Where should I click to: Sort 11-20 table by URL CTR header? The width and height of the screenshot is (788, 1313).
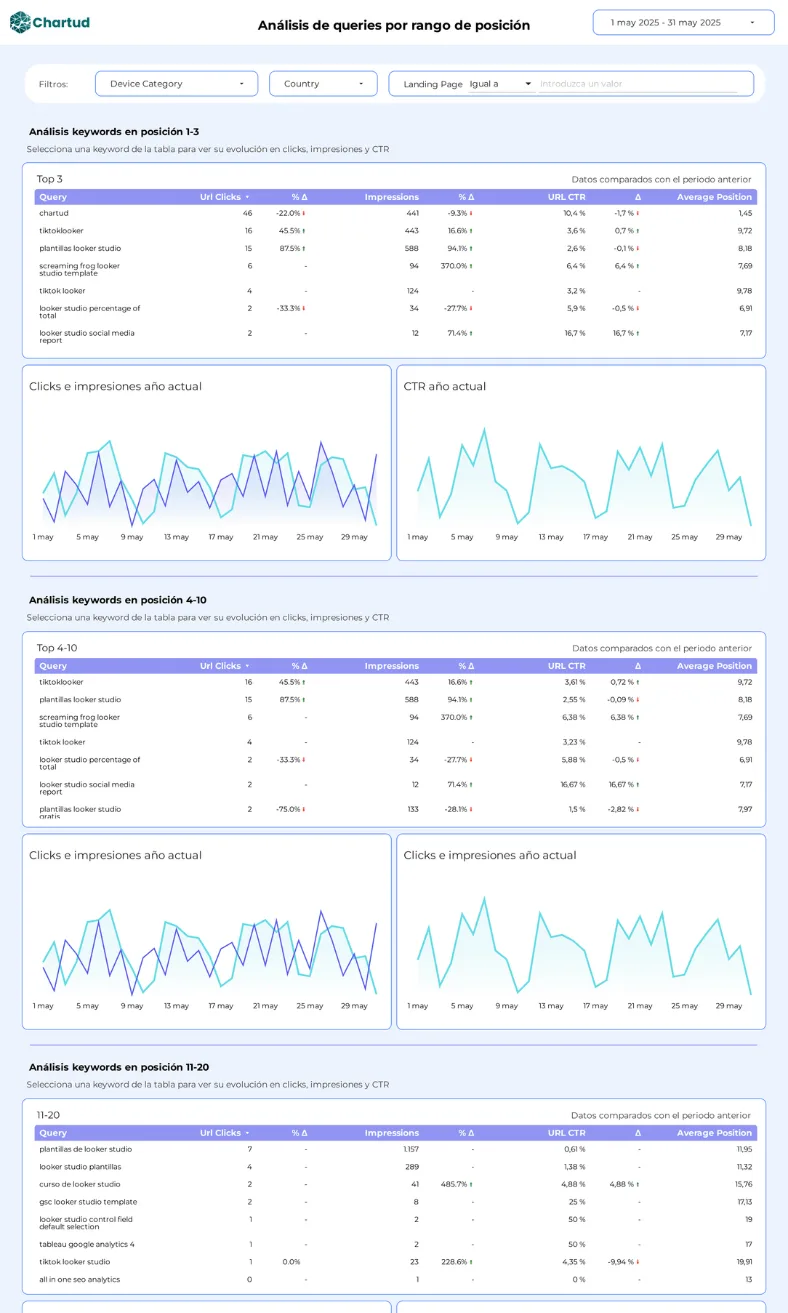(566, 1133)
